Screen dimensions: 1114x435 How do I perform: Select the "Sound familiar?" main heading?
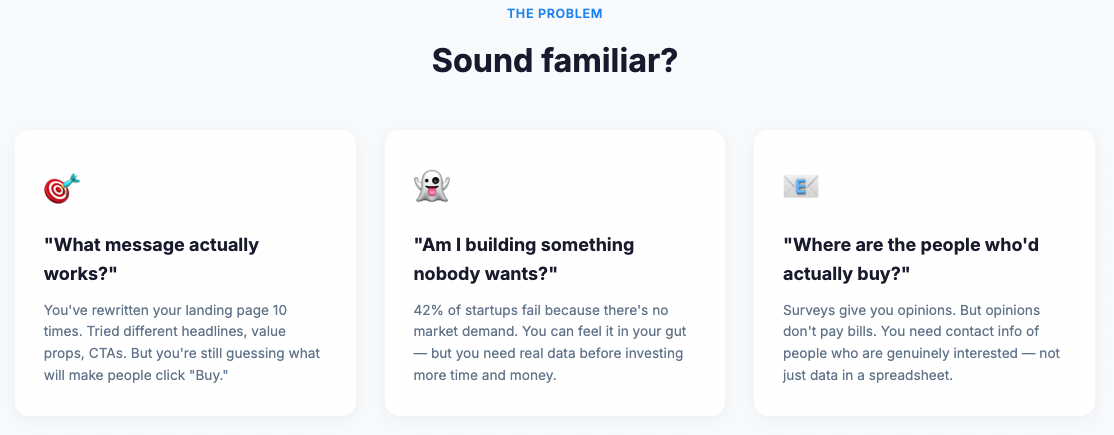point(555,61)
